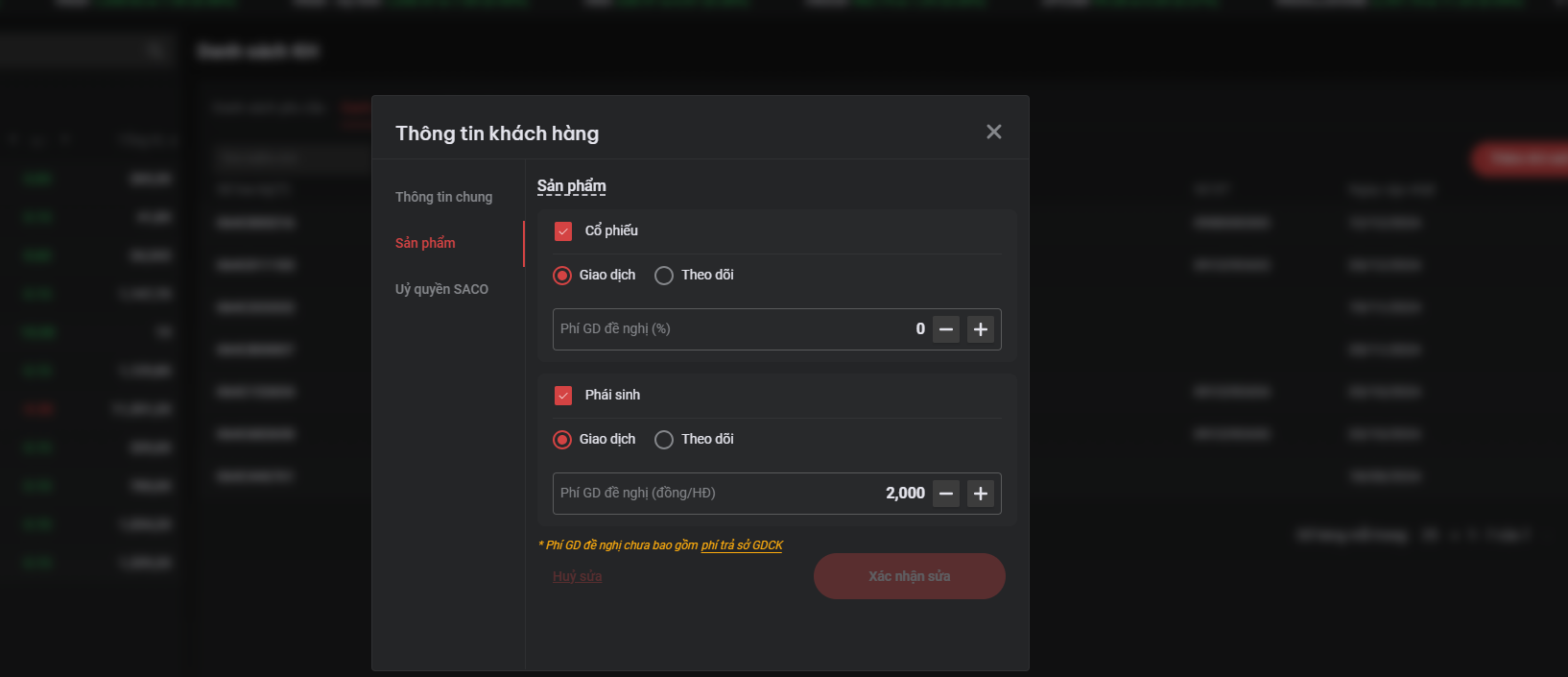Switch to the Sản phẩm tab
The height and width of the screenshot is (677, 1568).
click(x=425, y=243)
